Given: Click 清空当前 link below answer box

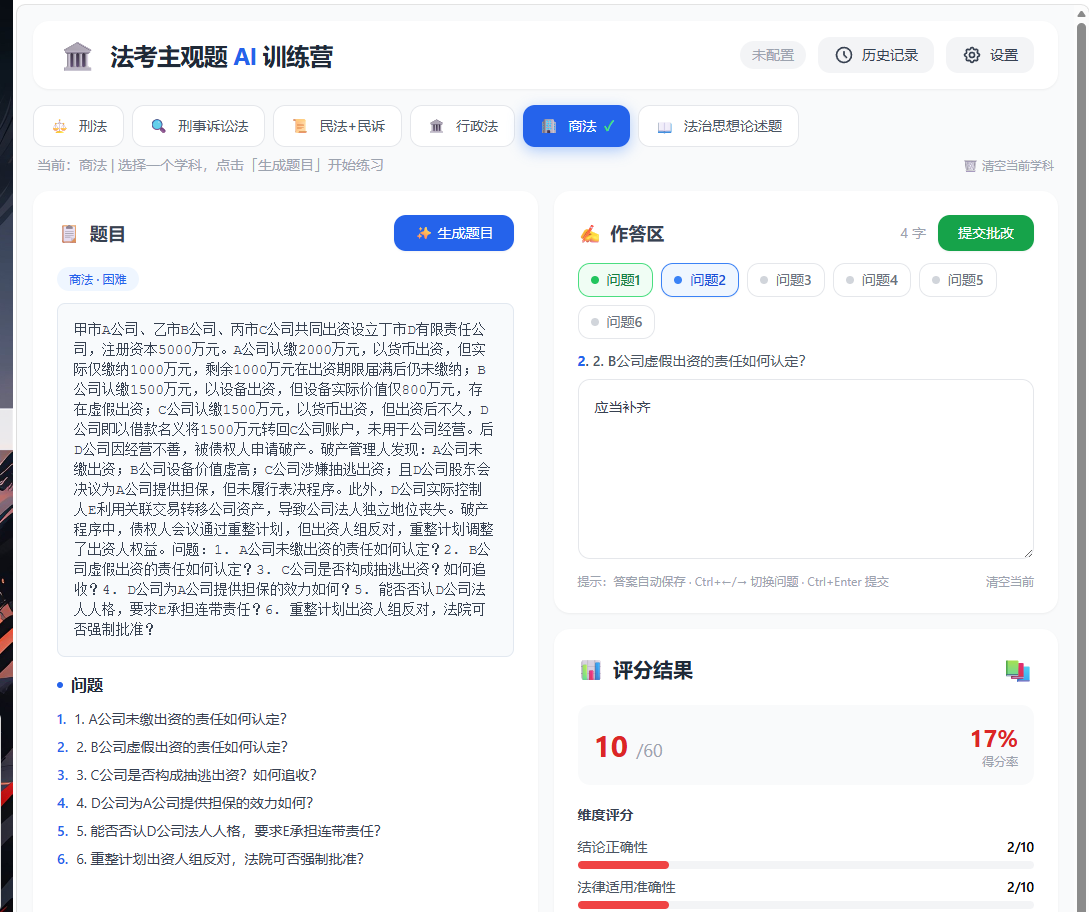Looking at the screenshot, I should tap(1009, 582).
